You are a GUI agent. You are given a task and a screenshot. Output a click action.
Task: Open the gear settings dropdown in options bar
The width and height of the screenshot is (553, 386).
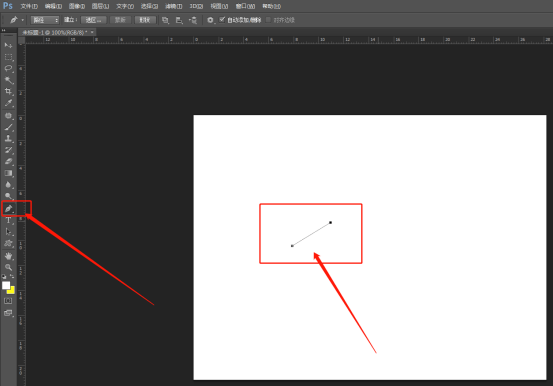(211, 20)
